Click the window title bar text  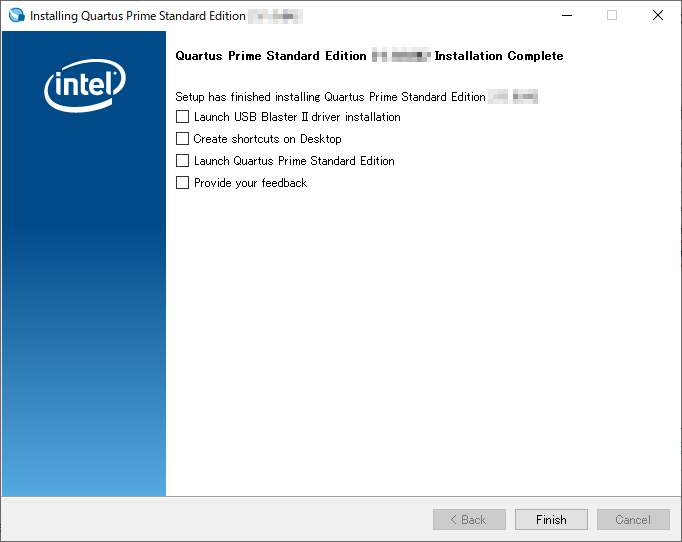click(137, 16)
